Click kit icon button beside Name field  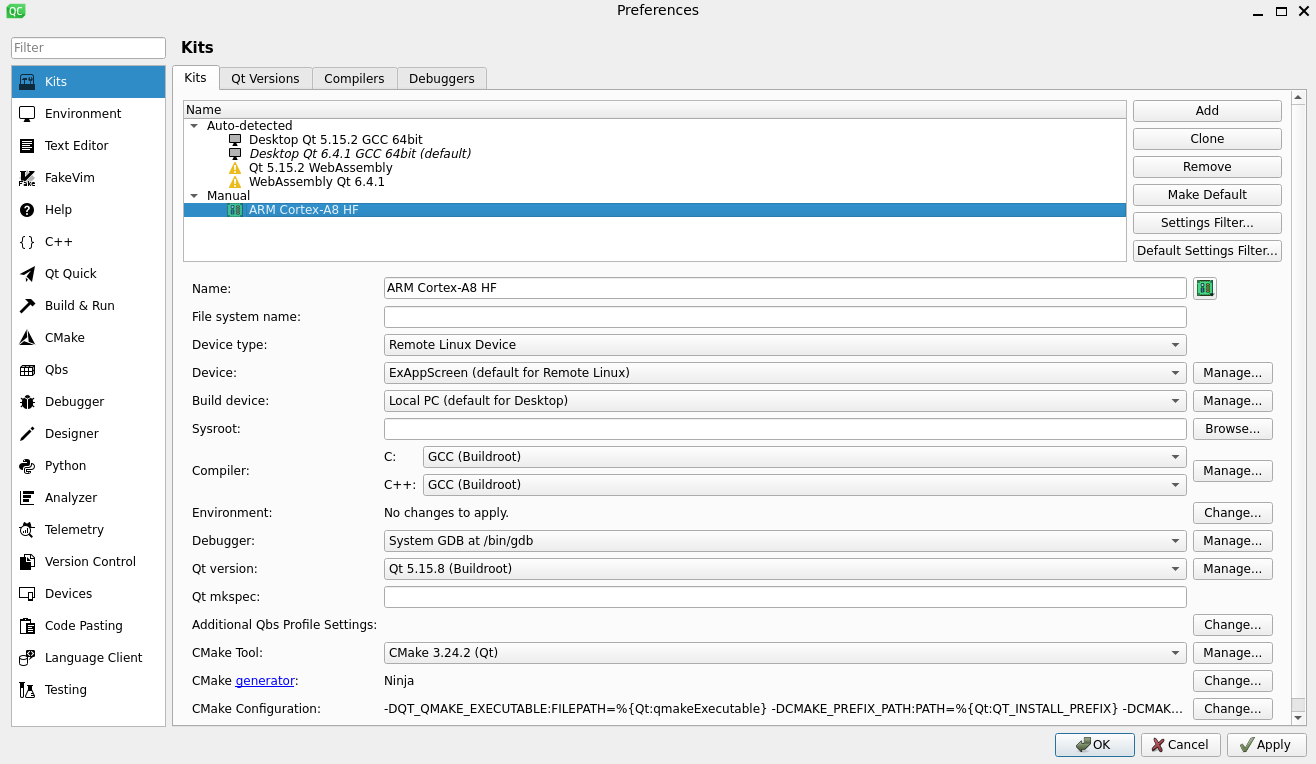(1205, 288)
